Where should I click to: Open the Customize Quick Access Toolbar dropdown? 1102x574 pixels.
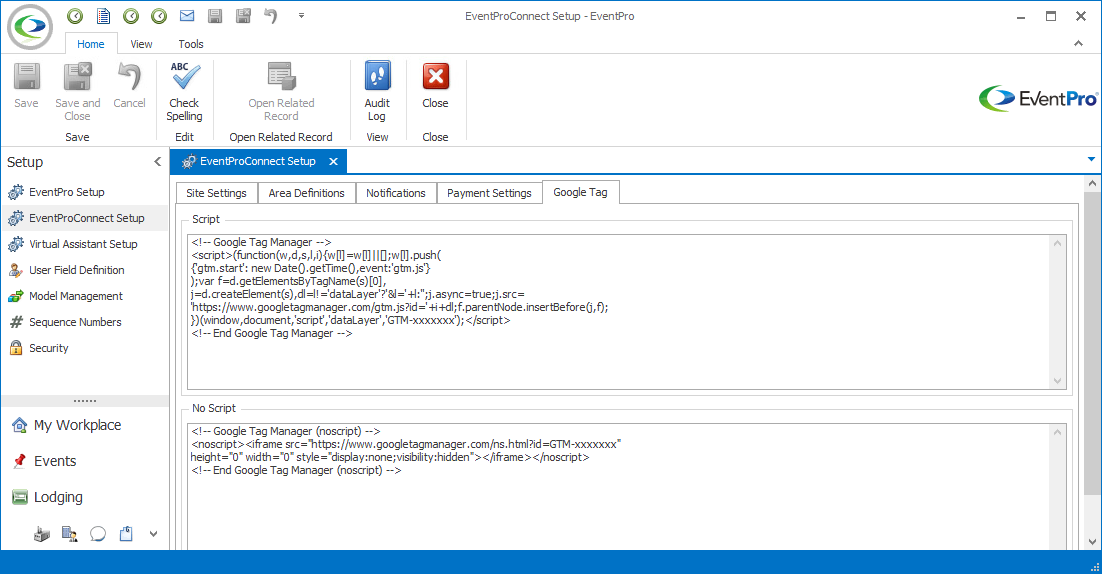tap(302, 15)
